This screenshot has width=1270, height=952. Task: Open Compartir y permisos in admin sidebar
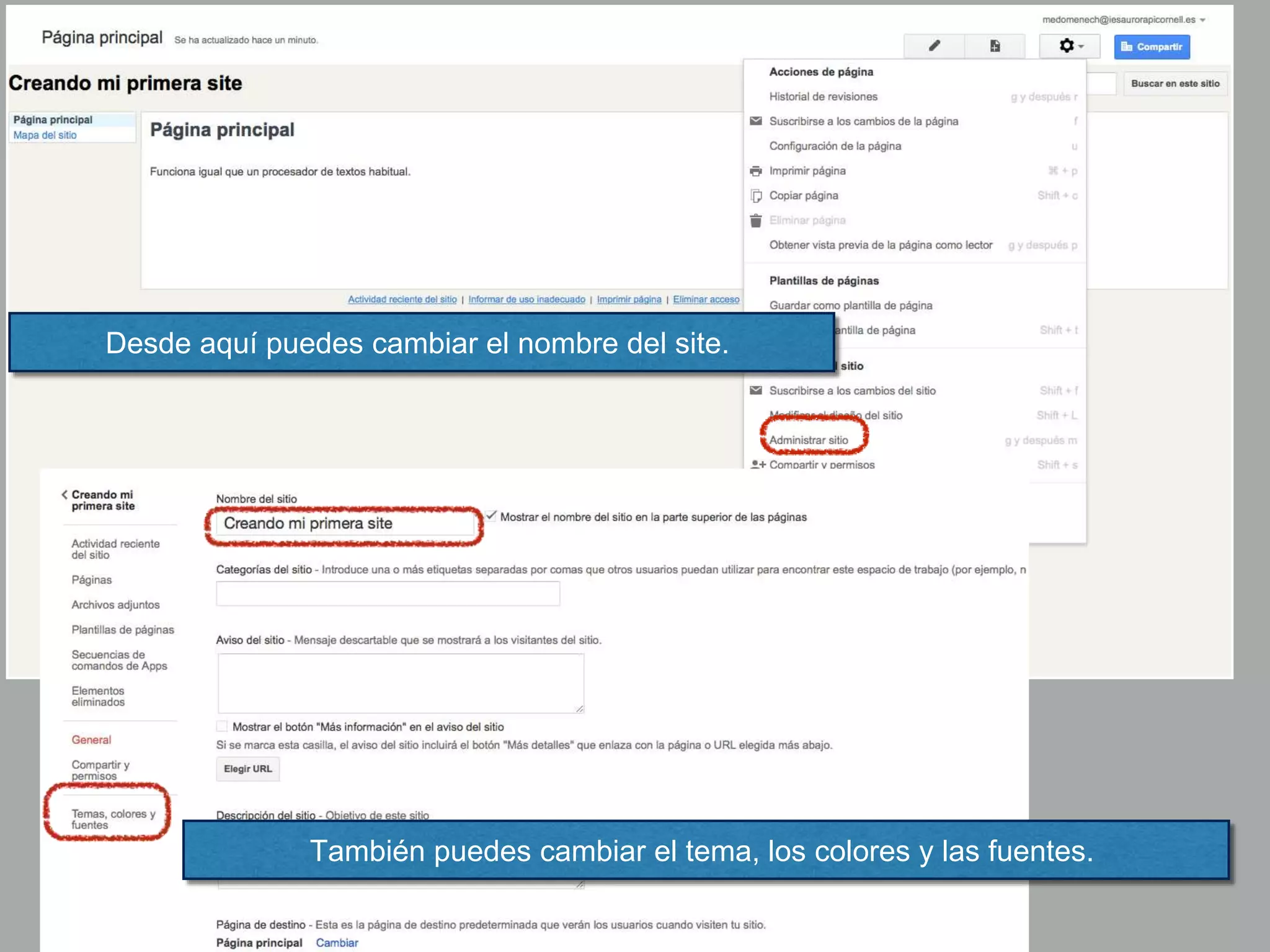pos(100,770)
